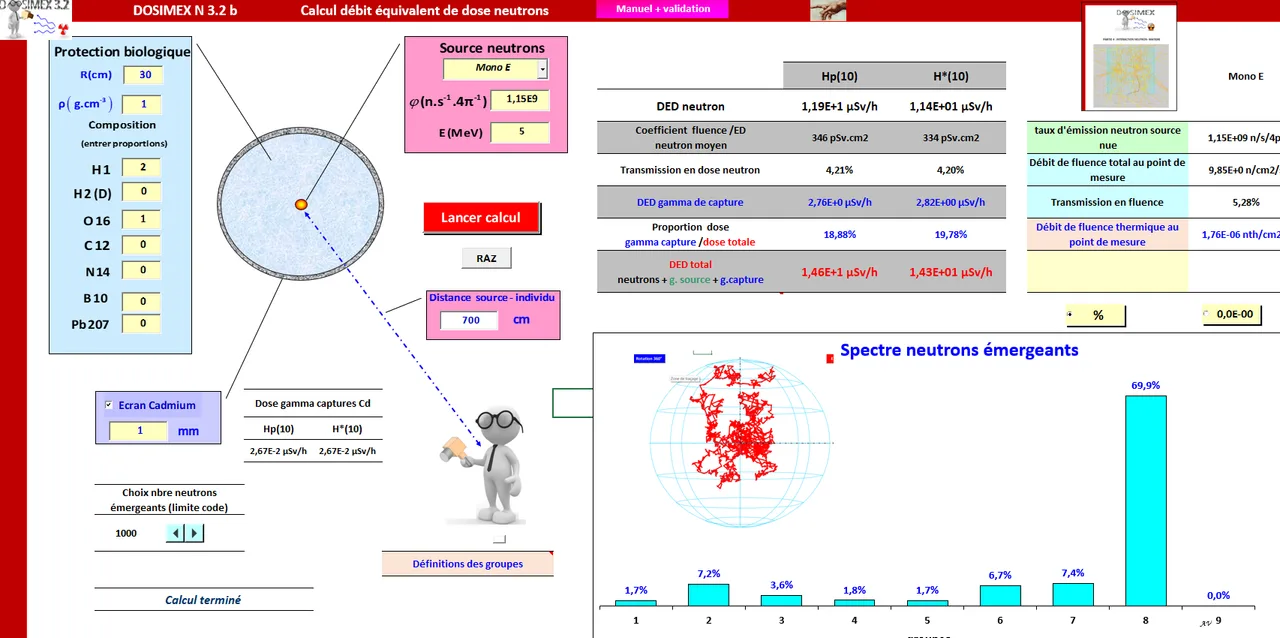The image size is (1280, 638).
Task: Click the taux d'émission neutron source nue label
Action: pyautogui.click(x=1107, y=137)
